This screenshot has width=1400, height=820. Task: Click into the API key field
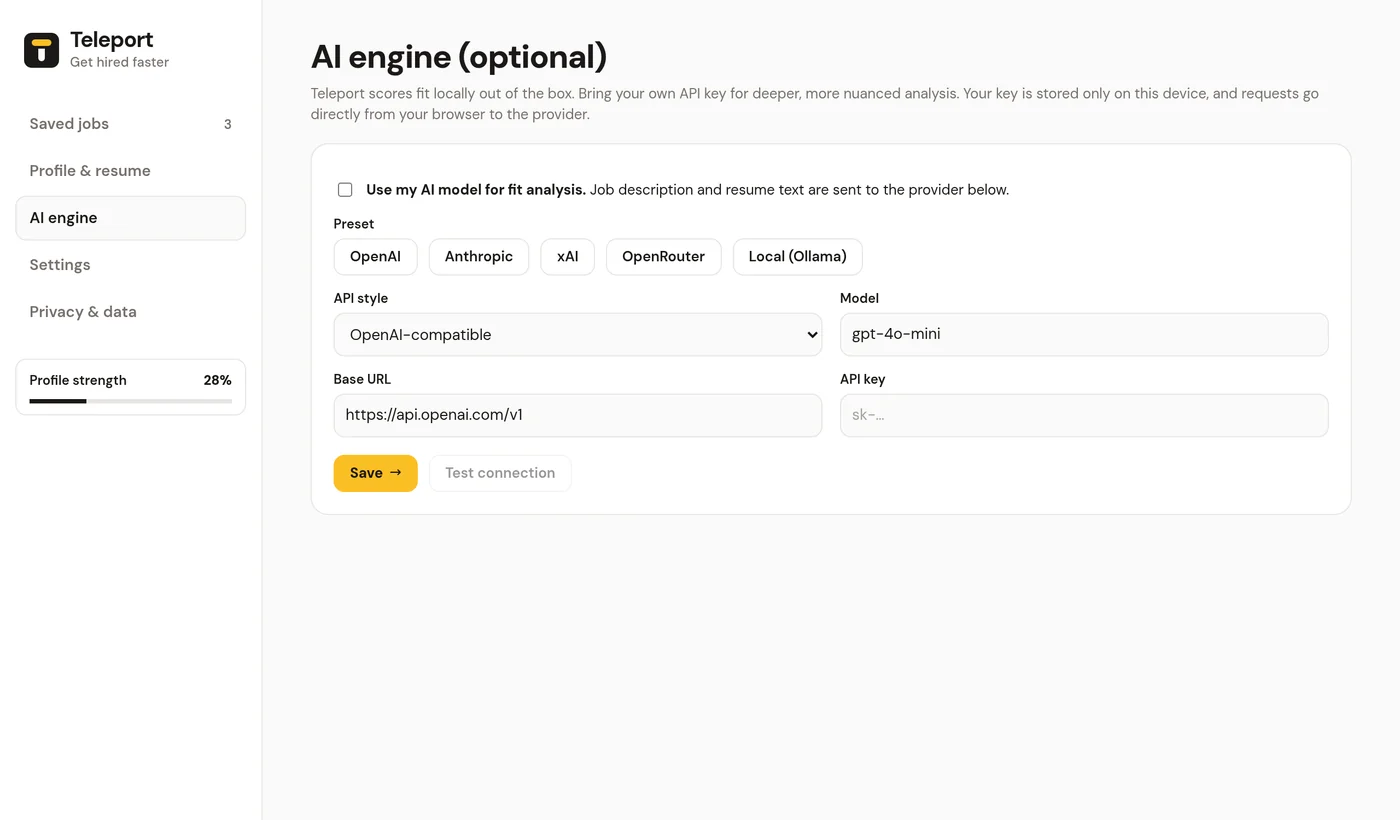[1084, 415]
